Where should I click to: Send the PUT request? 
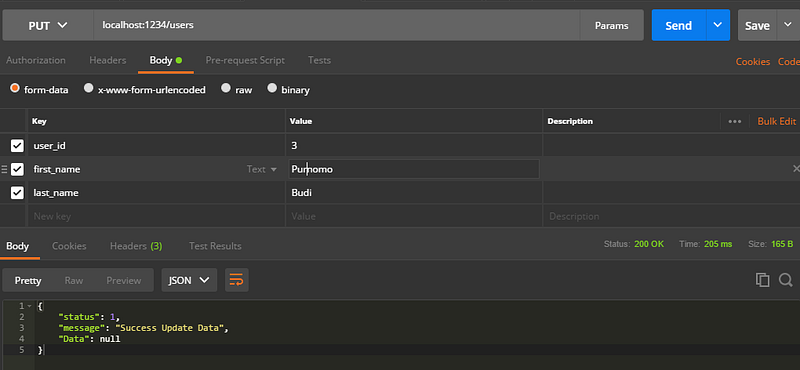pyautogui.click(x=679, y=25)
